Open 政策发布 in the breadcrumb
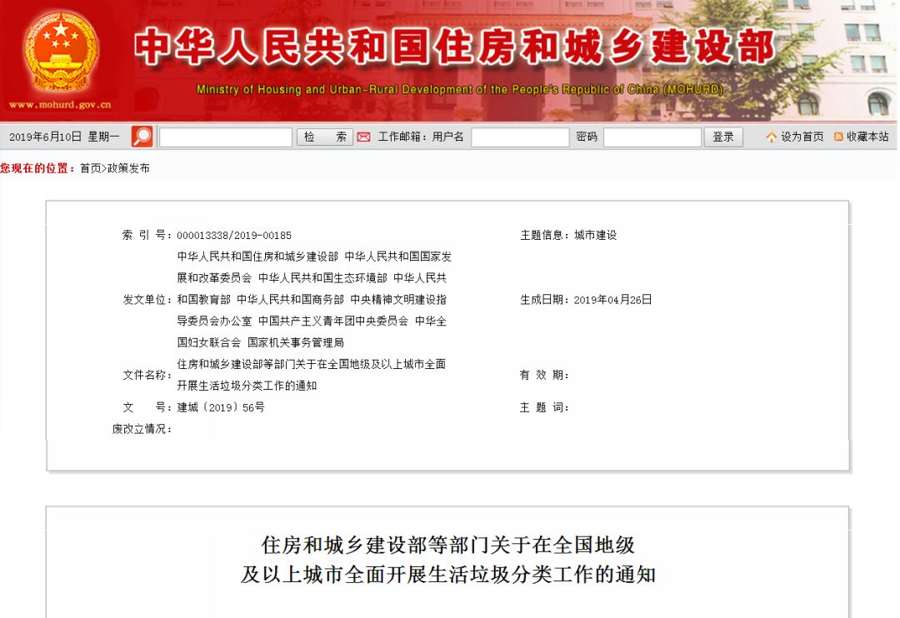The image size is (900, 618). coord(128,168)
